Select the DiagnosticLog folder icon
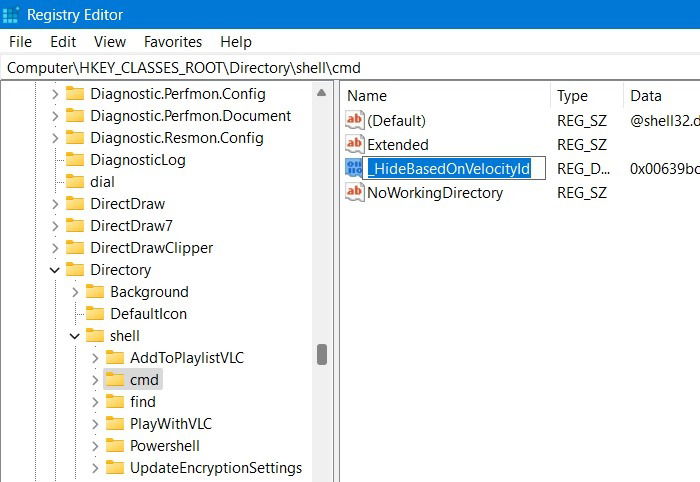The image size is (700, 482). point(75,160)
